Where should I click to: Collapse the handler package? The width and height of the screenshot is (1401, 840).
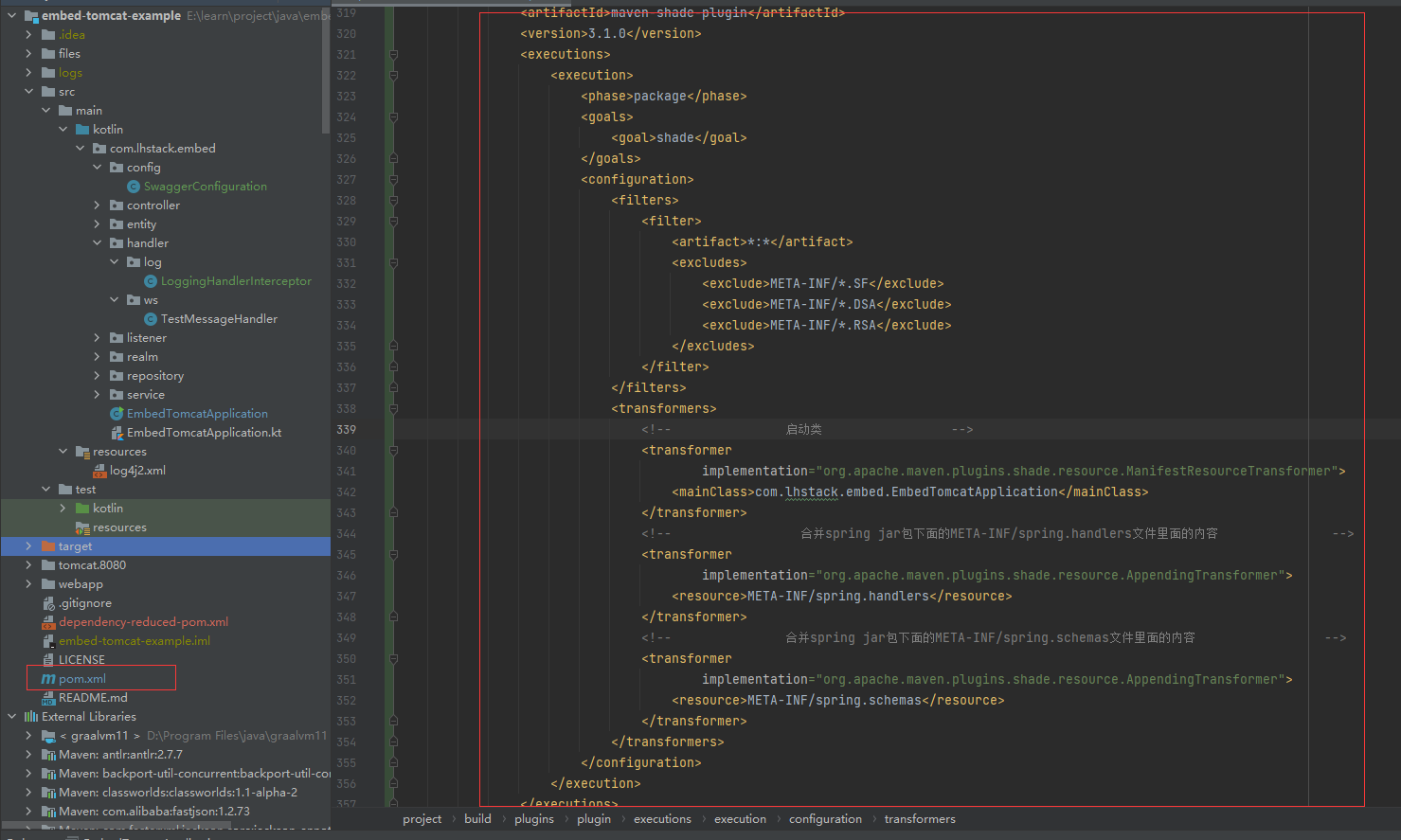pos(97,243)
